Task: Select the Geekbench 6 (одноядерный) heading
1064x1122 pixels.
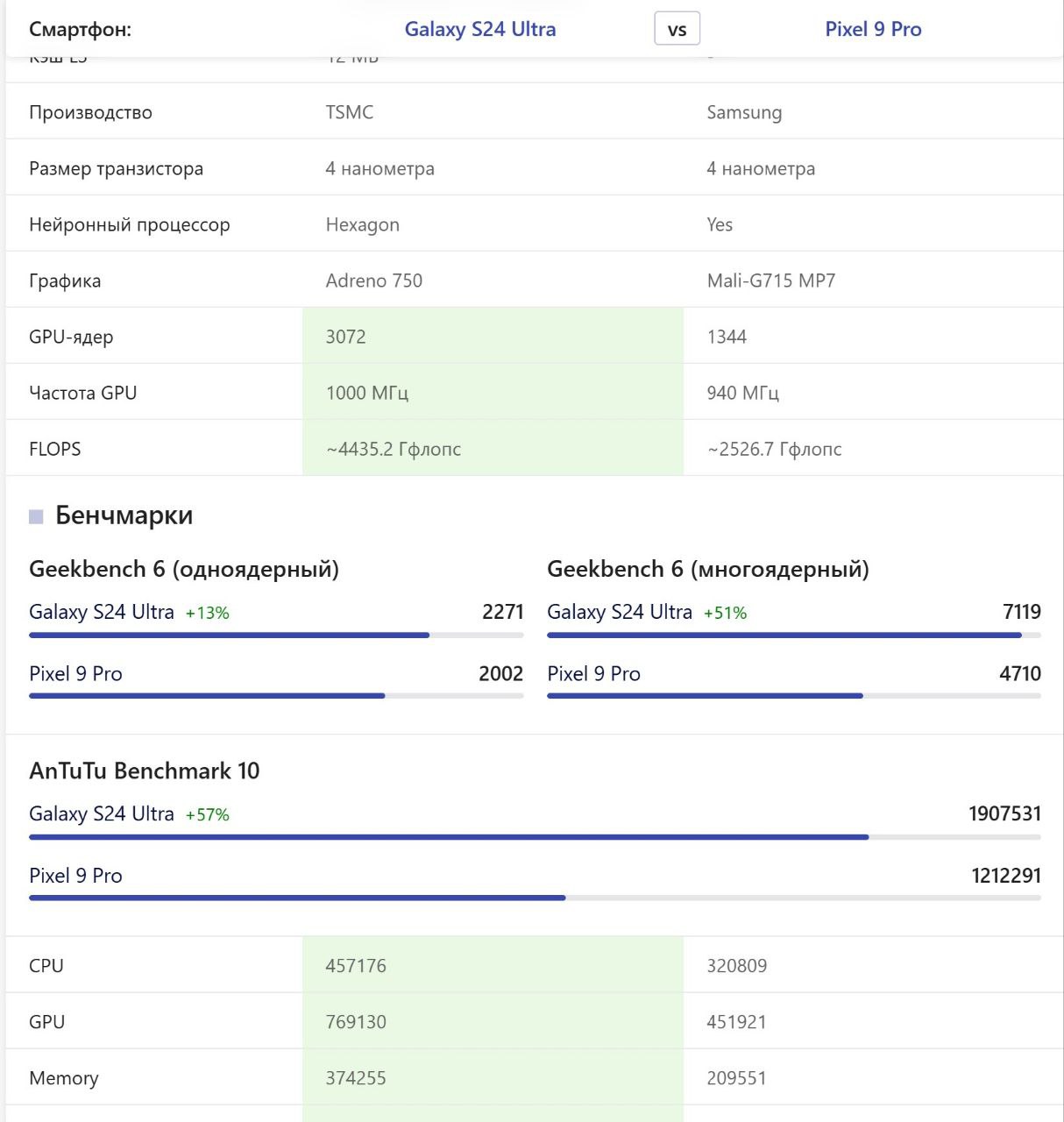Action: point(184,569)
